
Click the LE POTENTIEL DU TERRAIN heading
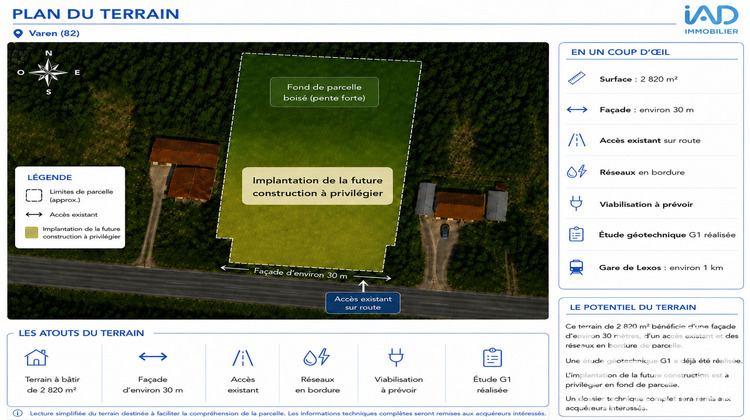633,307
